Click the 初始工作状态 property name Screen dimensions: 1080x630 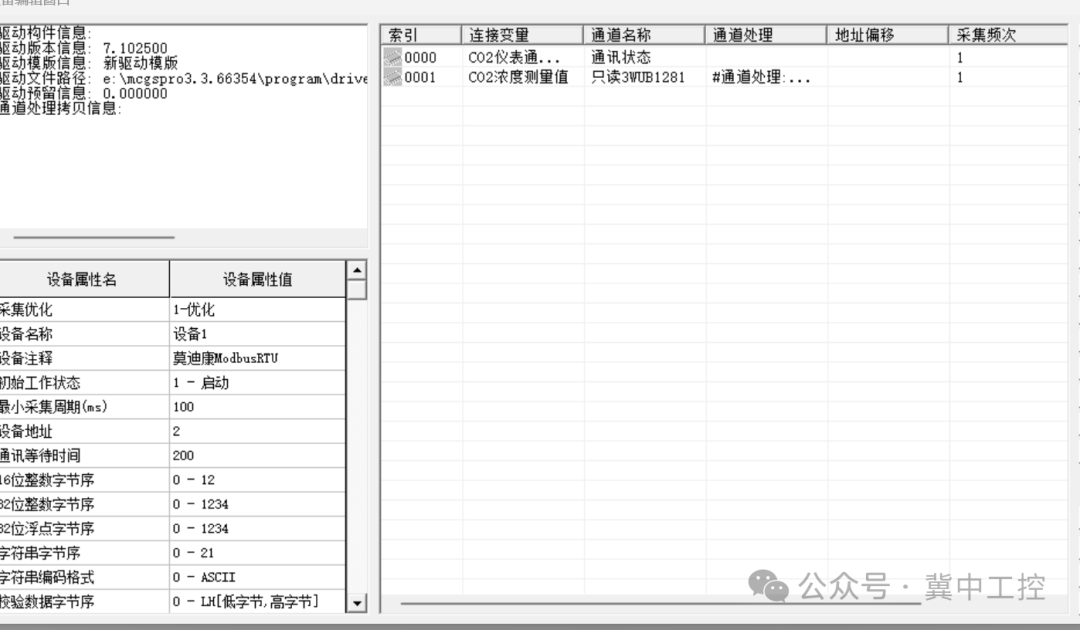(84, 383)
